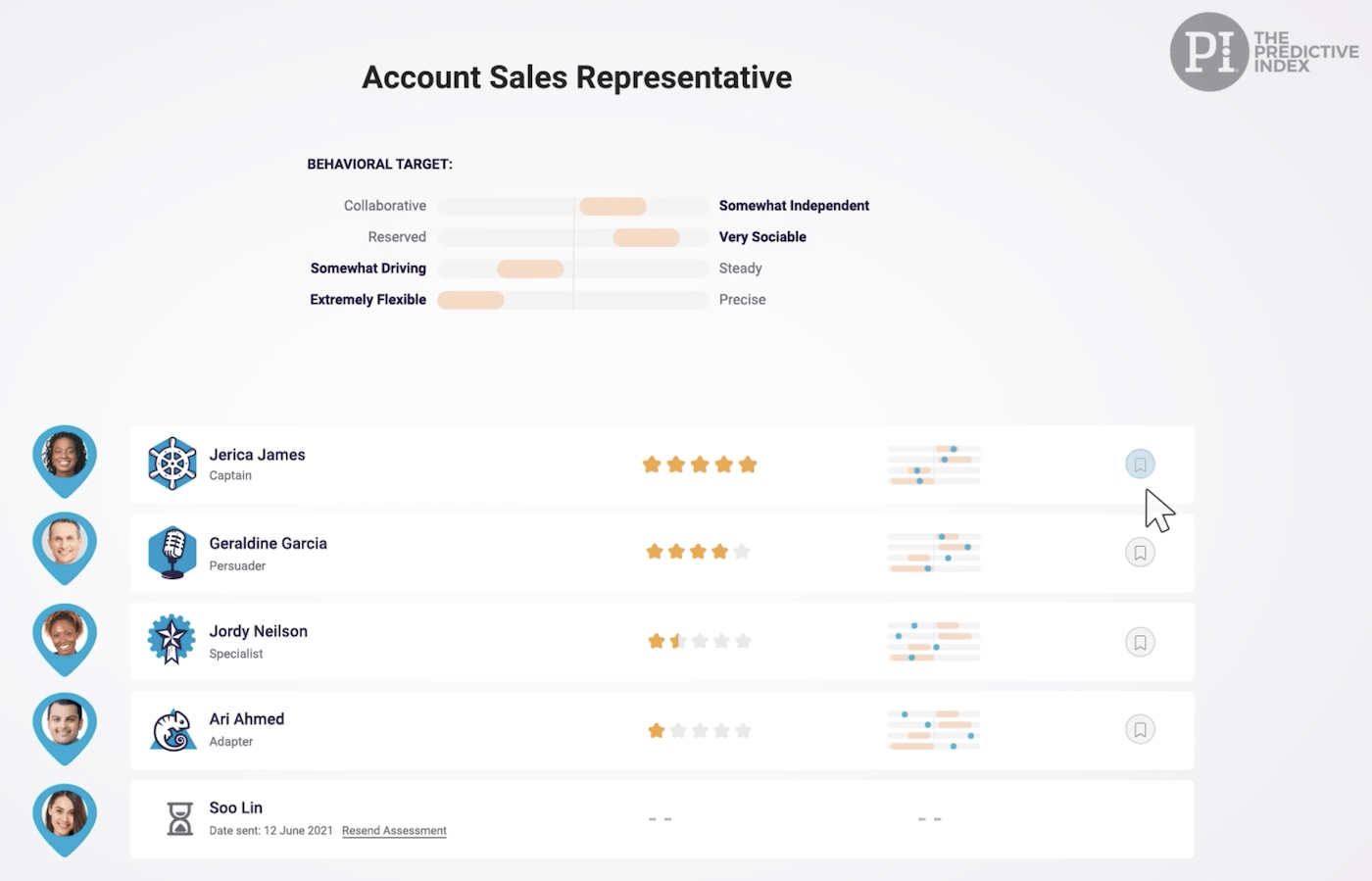Click the Captain ship wheel icon for Jerica James
The width and height of the screenshot is (1372, 881).
pyautogui.click(x=171, y=464)
